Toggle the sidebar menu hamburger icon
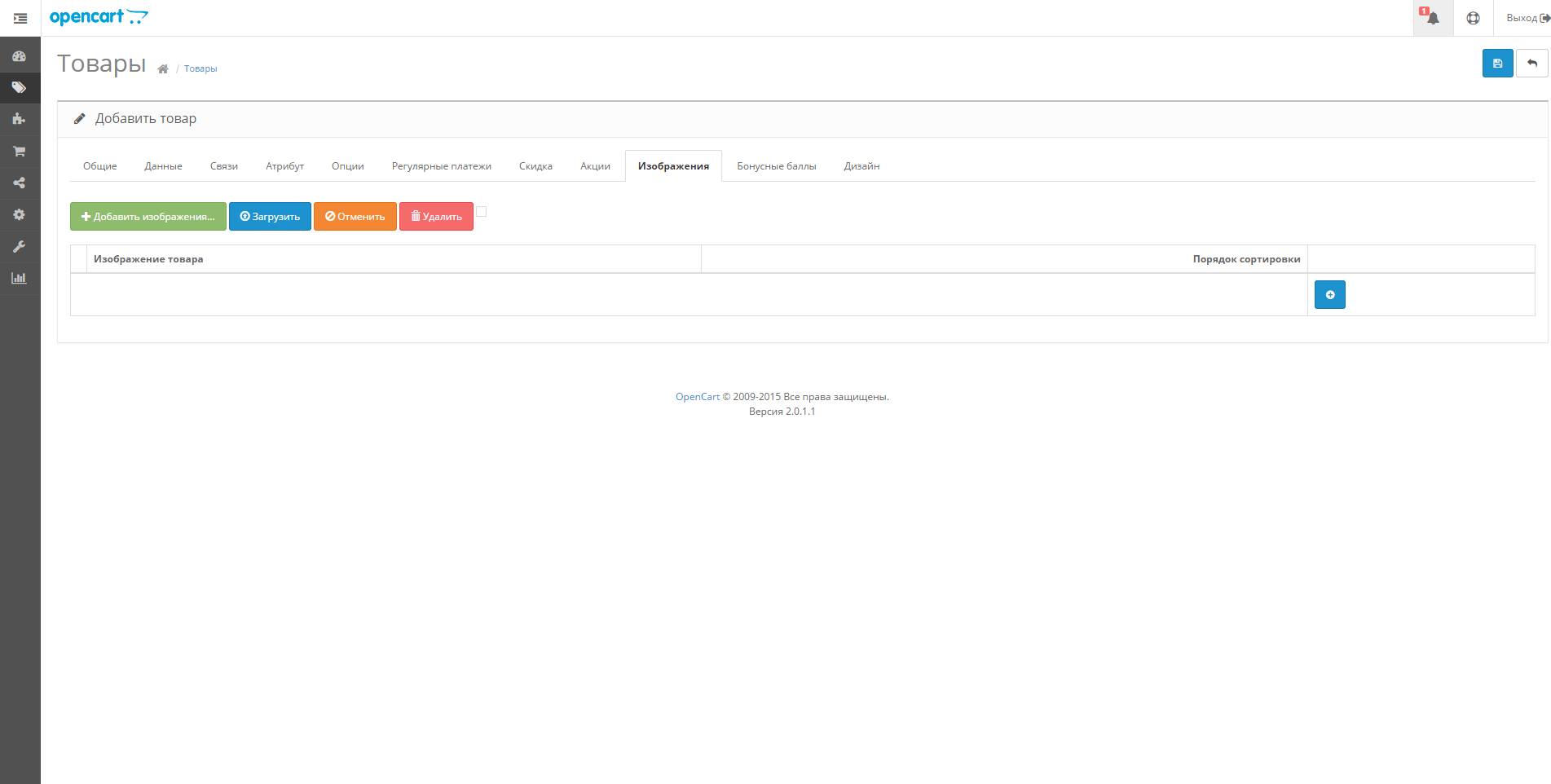The image size is (1551, 784). (20, 18)
